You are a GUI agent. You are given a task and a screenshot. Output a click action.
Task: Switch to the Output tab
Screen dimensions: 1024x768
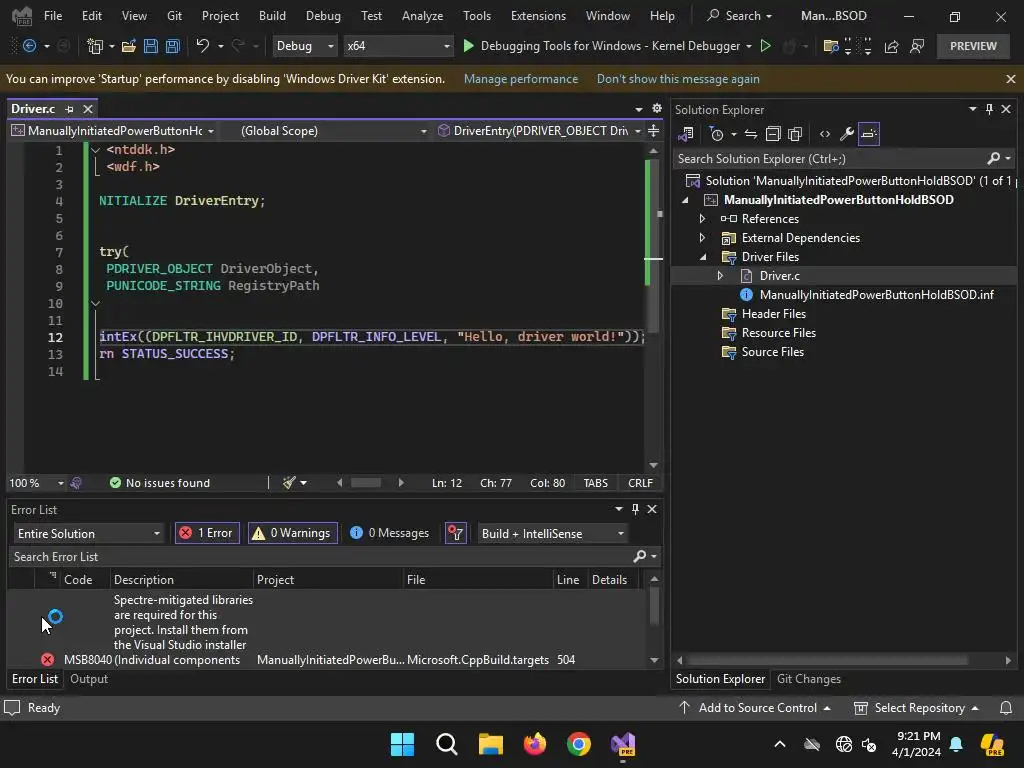click(89, 679)
